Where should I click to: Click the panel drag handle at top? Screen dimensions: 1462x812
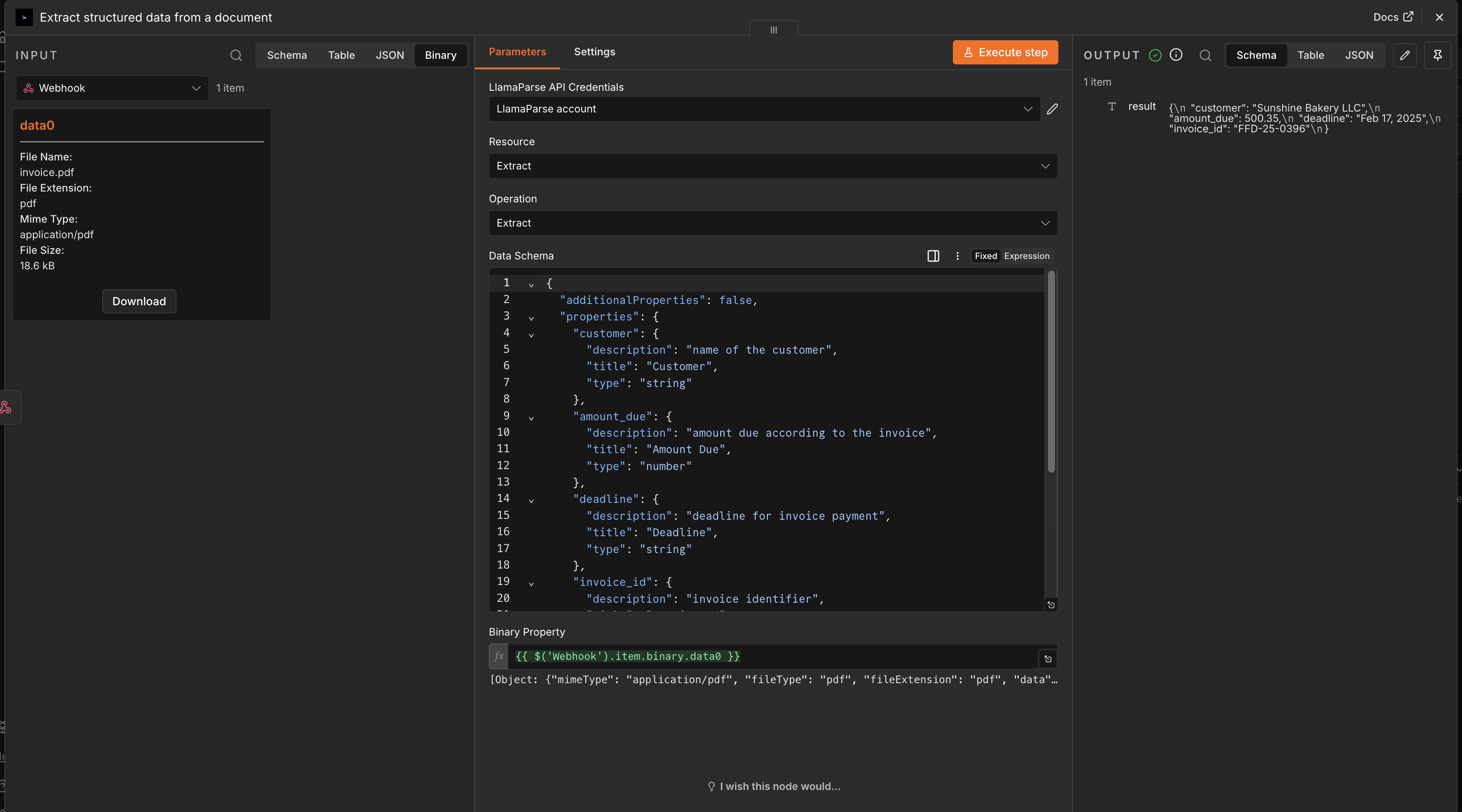point(773,29)
